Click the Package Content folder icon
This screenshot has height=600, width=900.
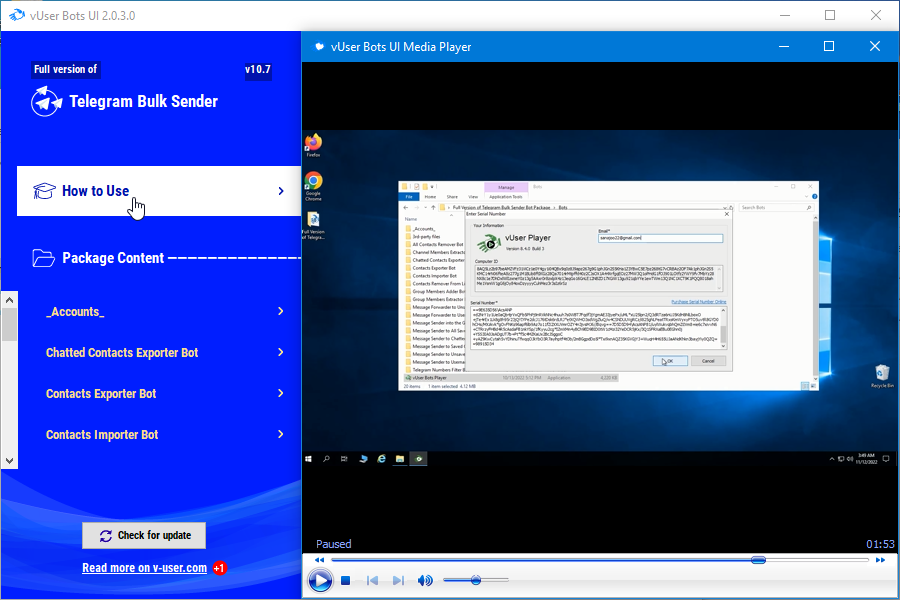(x=44, y=258)
